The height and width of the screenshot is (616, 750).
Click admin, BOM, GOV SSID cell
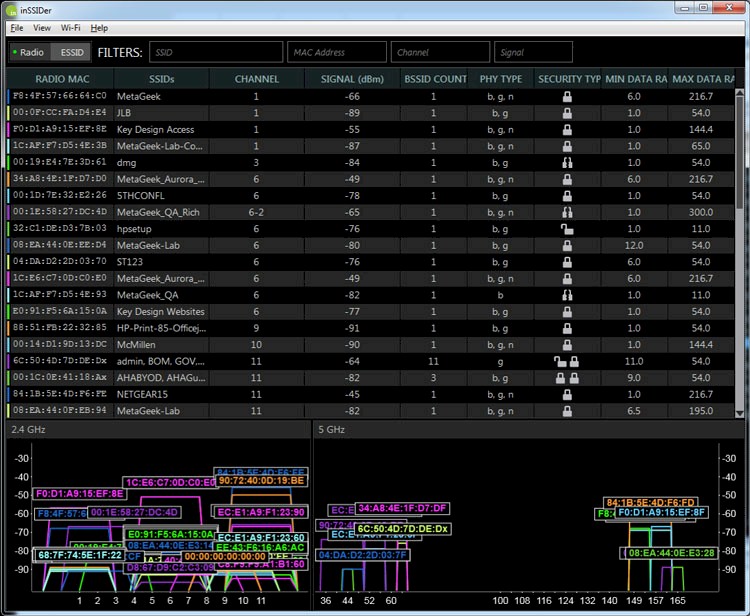point(161,361)
